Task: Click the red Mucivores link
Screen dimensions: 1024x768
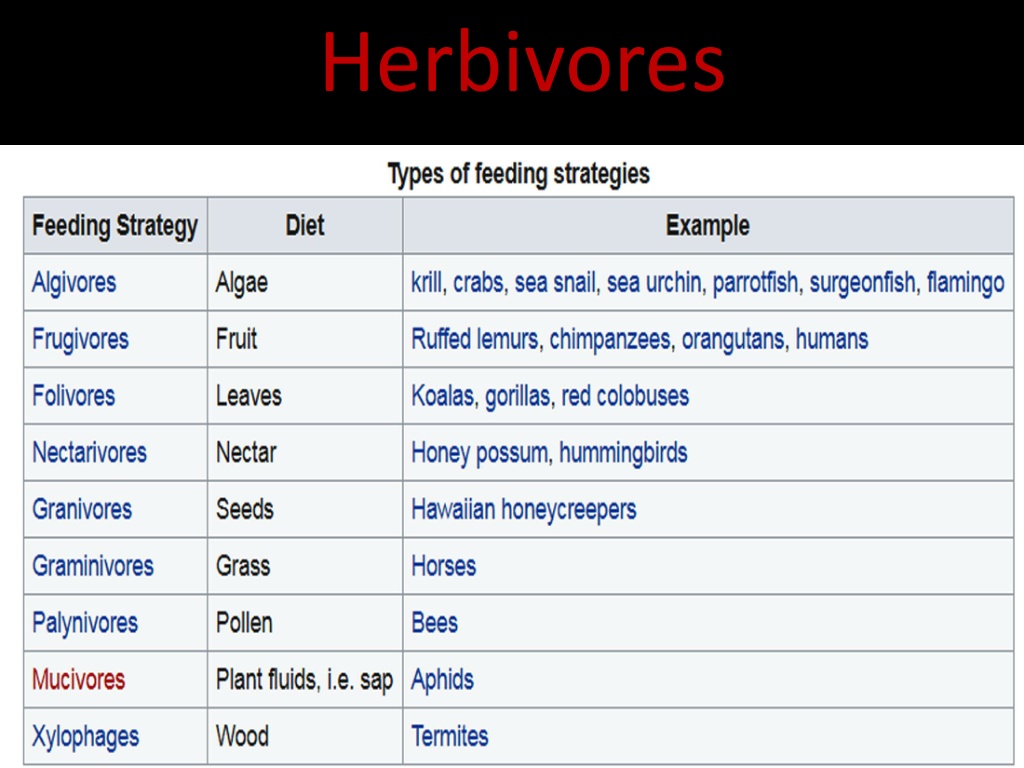Action: point(78,680)
